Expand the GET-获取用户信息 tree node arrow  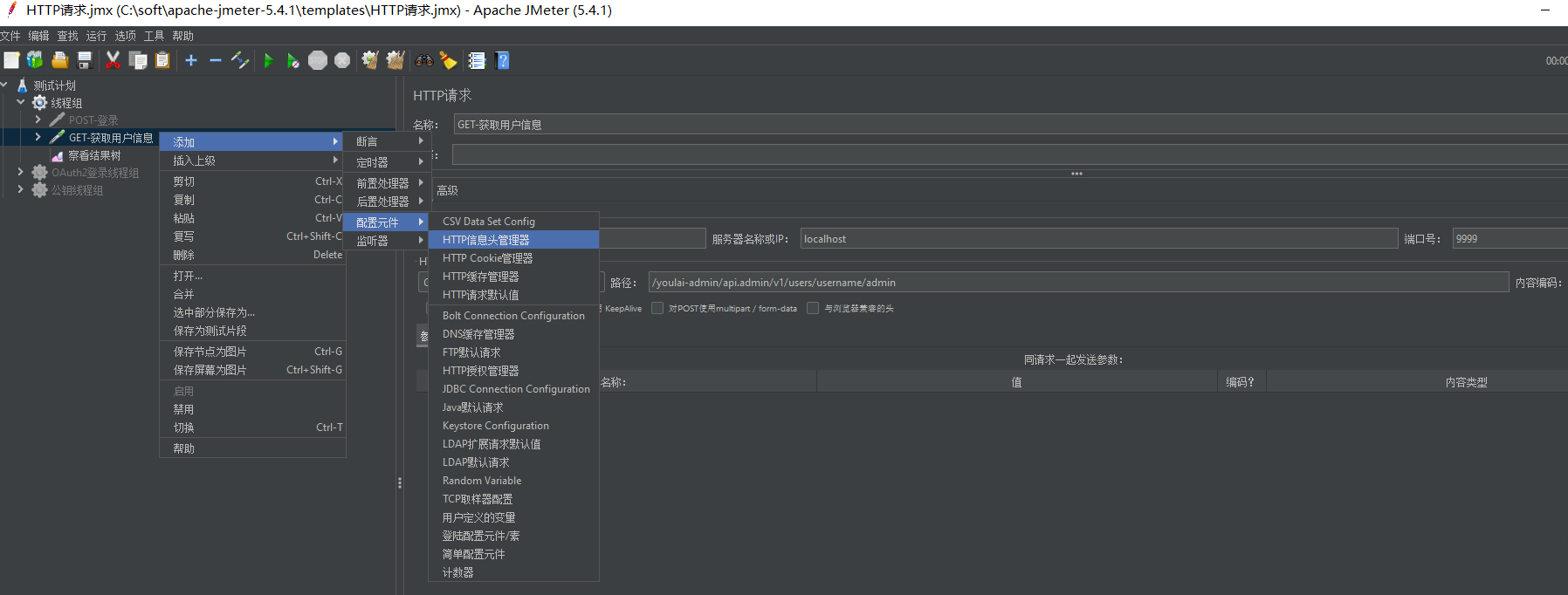38,137
